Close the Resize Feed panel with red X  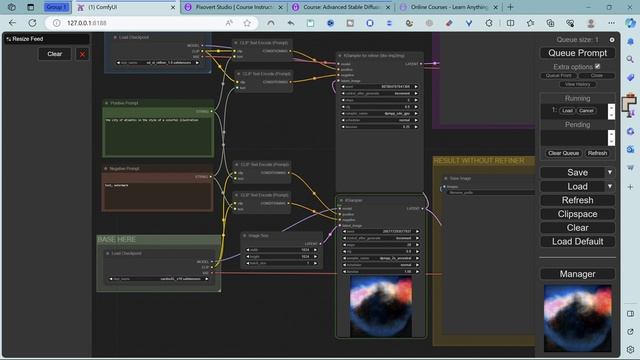(82, 54)
